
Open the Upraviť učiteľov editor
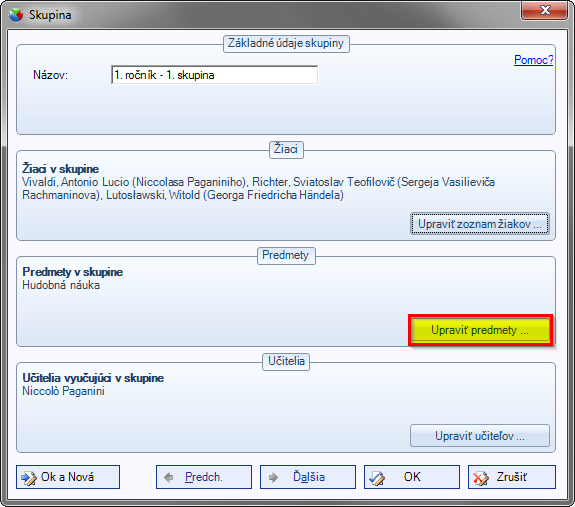[x=480, y=436]
